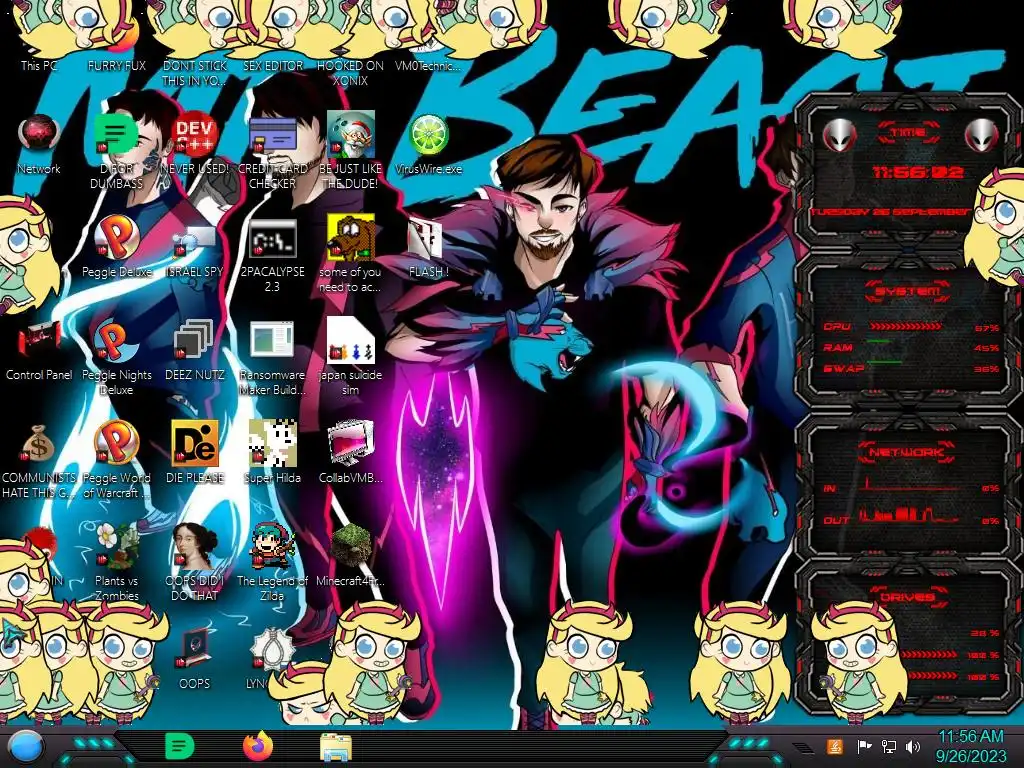Select the SEX EDITOR icon label
1024x768 pixels.
click(273, 66)
